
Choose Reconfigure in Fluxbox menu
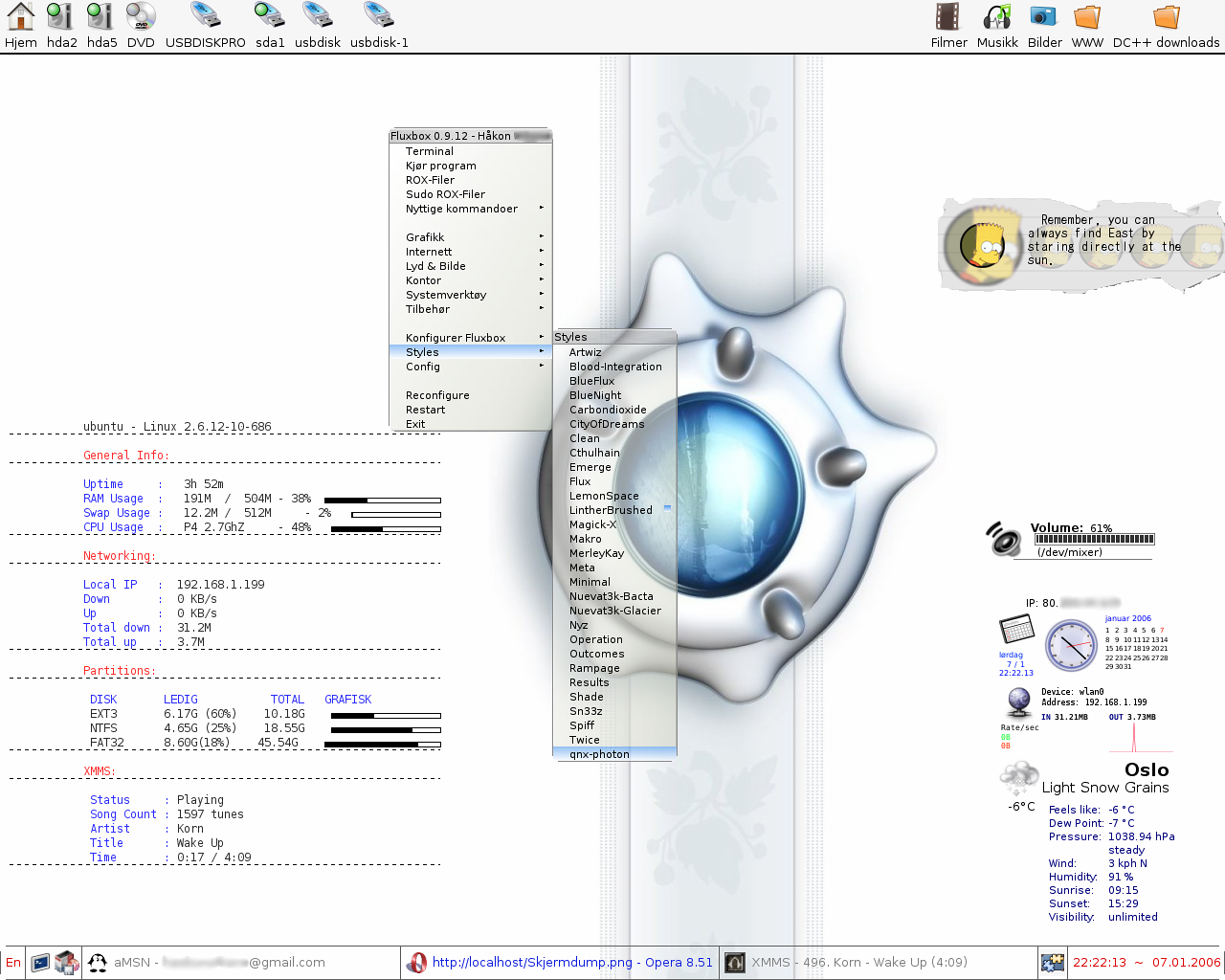[471, 395]
